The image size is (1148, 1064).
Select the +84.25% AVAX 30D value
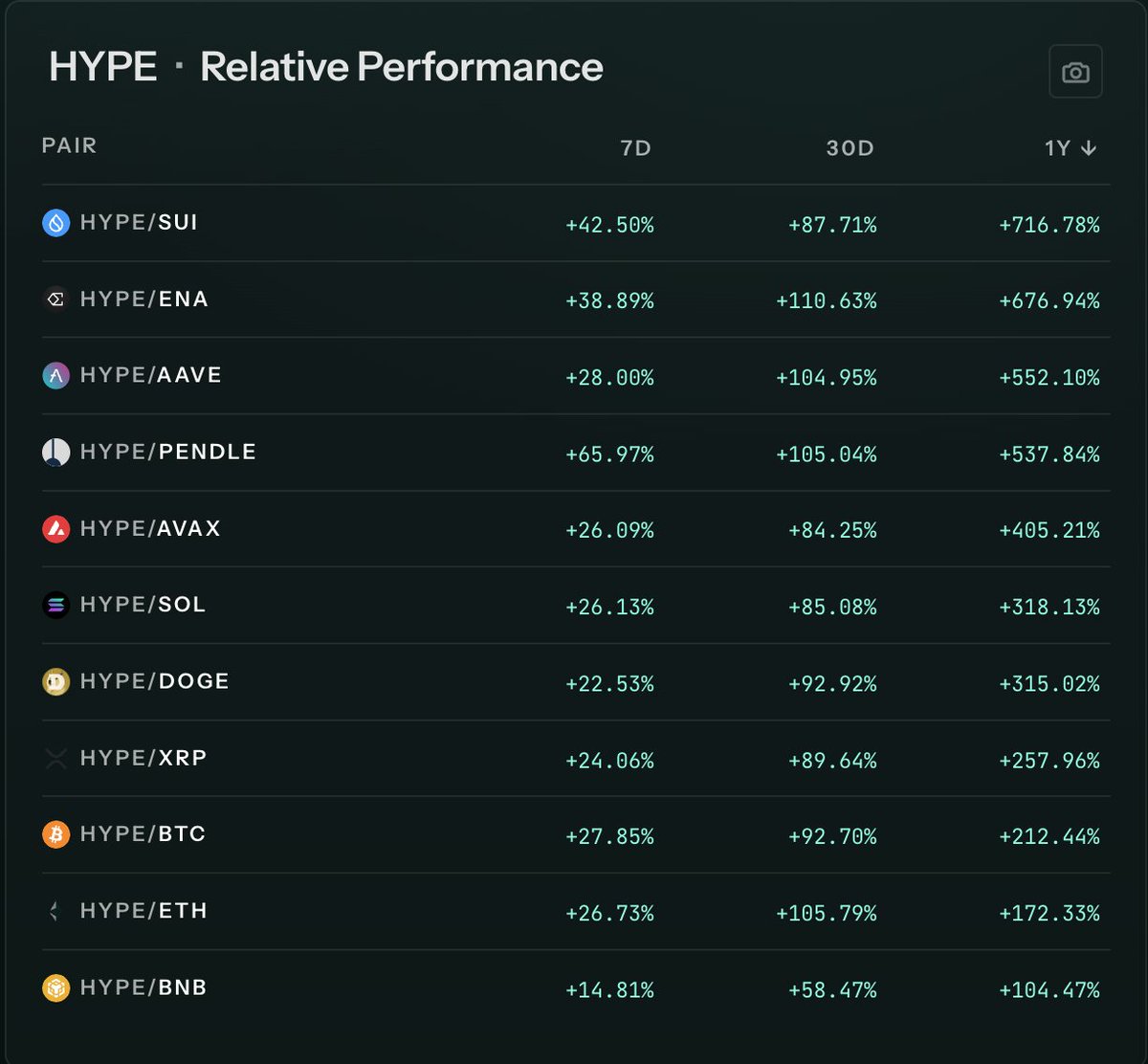pos(832,530)
